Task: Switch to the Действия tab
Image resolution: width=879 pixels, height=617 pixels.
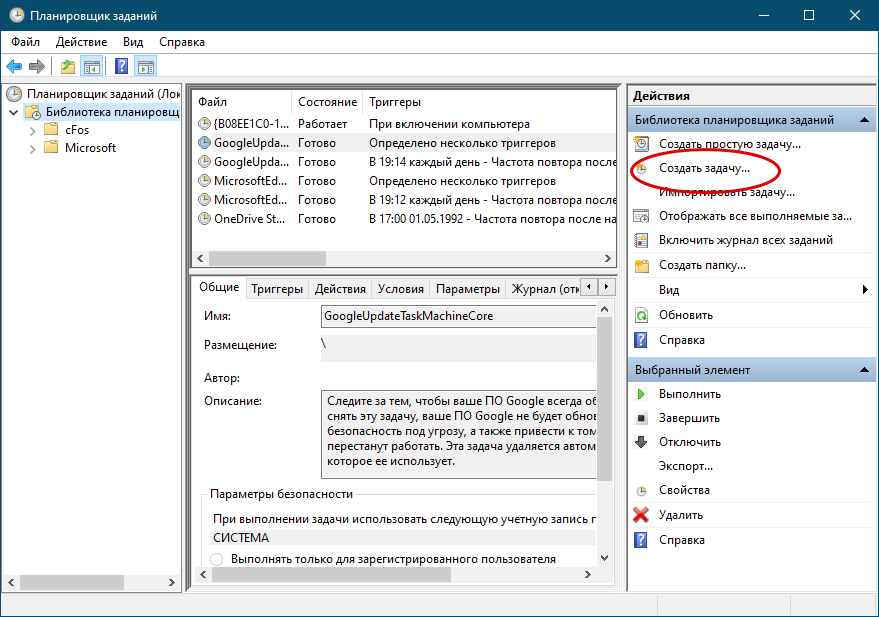Action: coord(340,289)
